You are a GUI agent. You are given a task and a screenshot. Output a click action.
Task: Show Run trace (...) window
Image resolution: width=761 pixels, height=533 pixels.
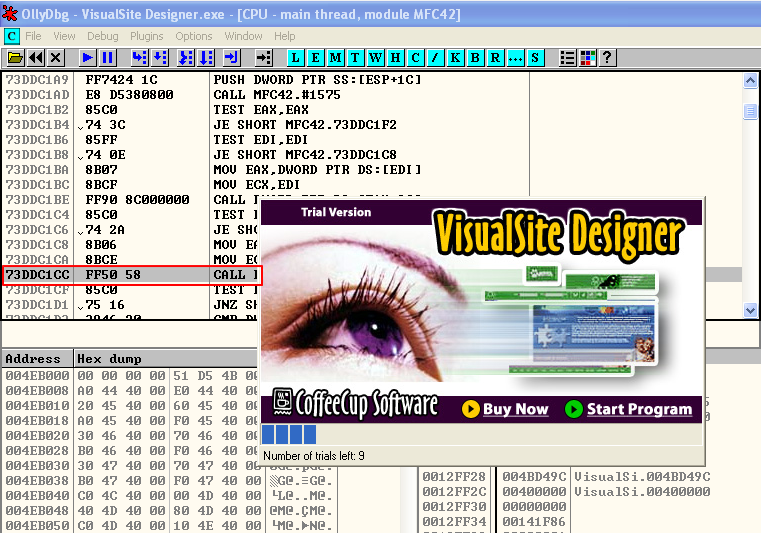pyautogui.click(x=515, y=58)
